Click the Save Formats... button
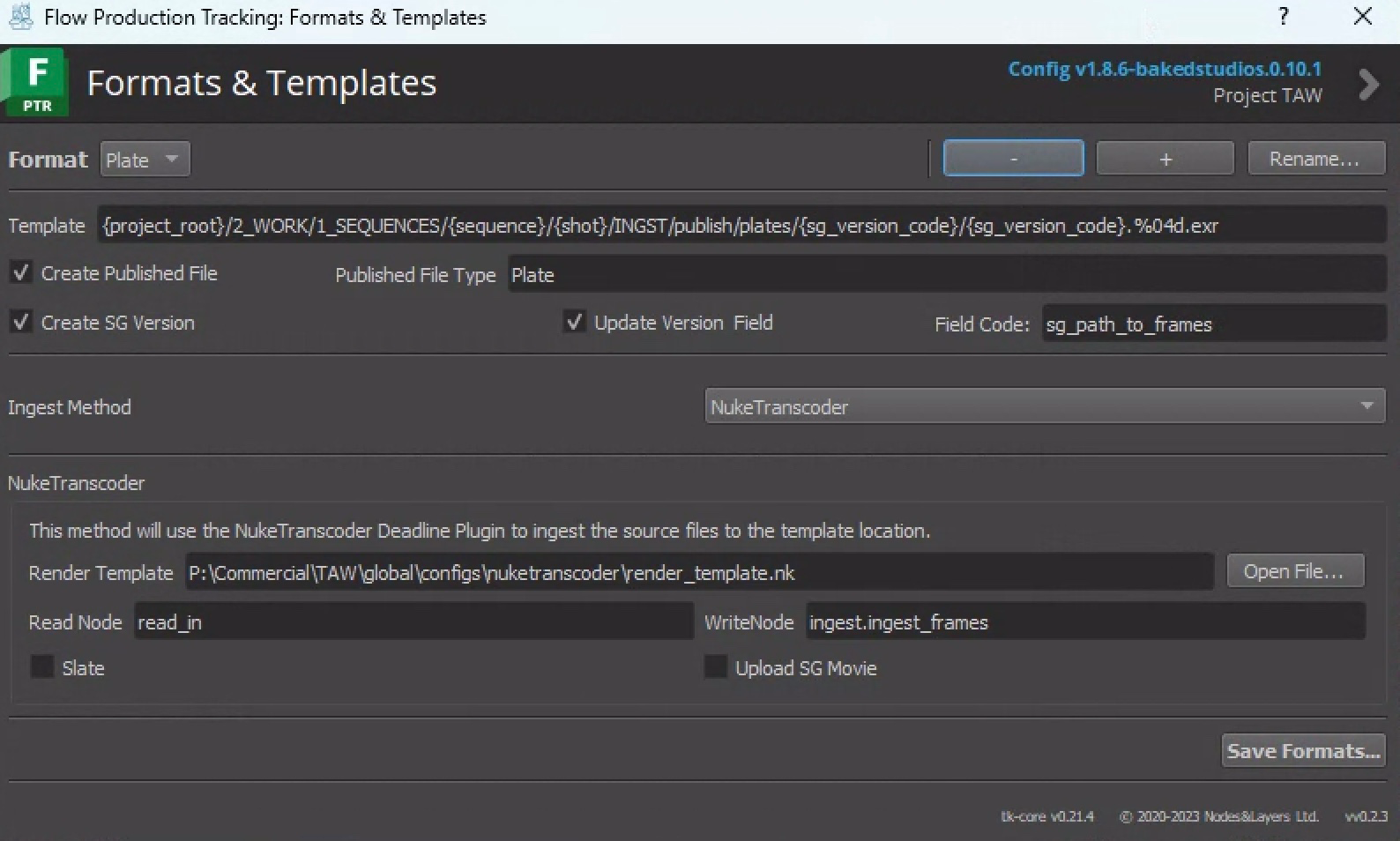1400x841 pixels. point(1303,750)
